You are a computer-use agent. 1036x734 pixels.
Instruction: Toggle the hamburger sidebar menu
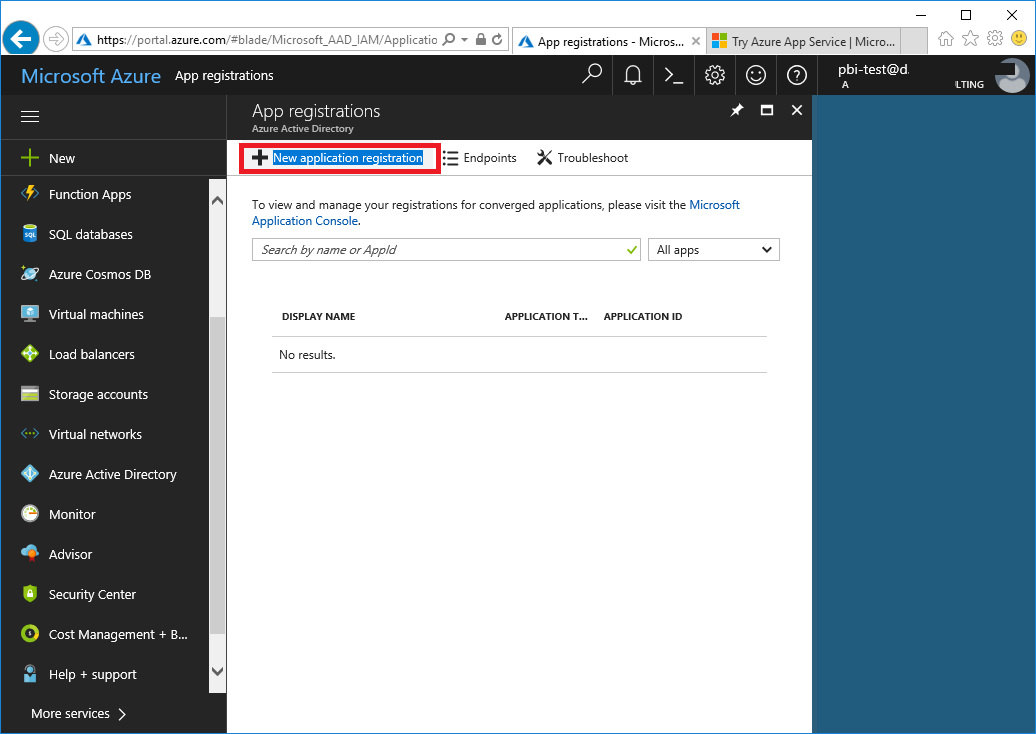coord(30,117)
